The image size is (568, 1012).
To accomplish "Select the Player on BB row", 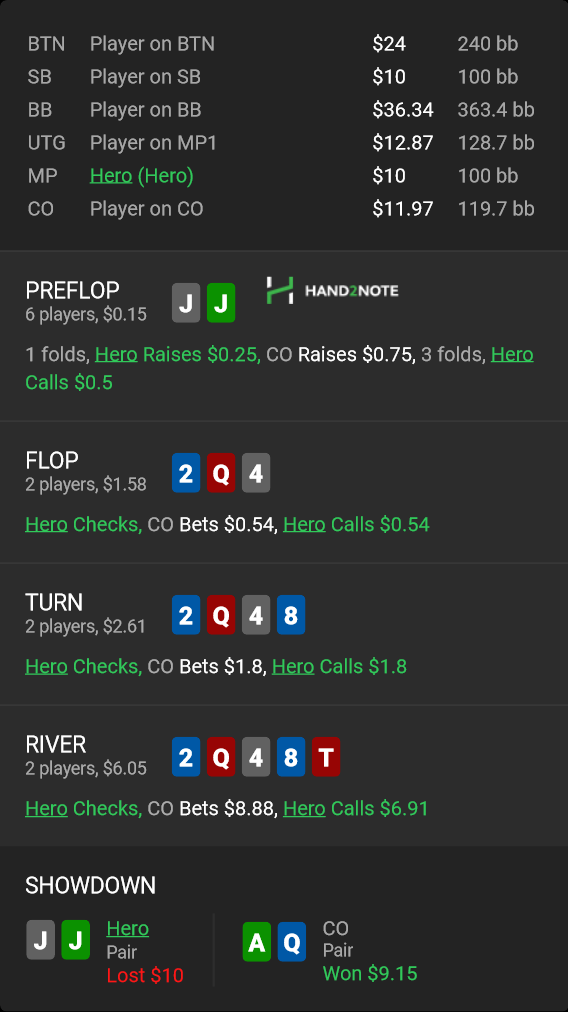I will tap(281, 110).
